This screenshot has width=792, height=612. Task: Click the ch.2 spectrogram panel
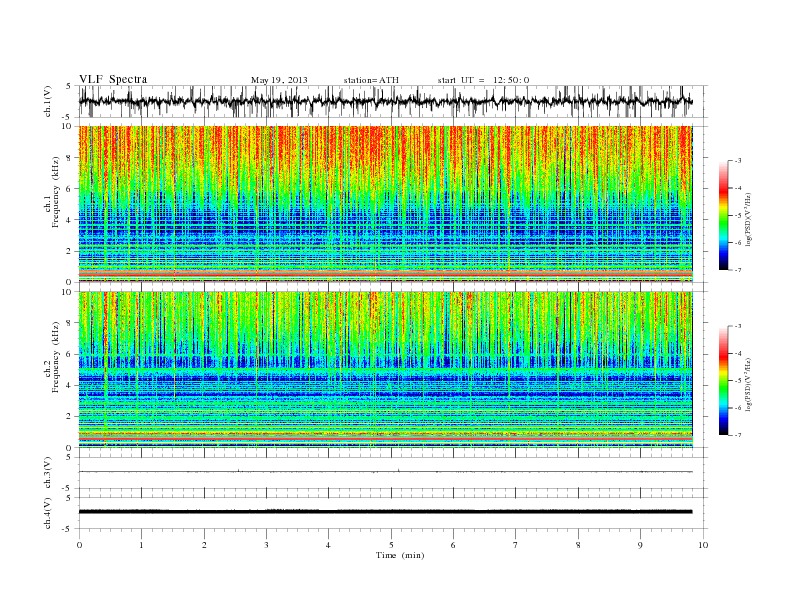coord(385,370)
